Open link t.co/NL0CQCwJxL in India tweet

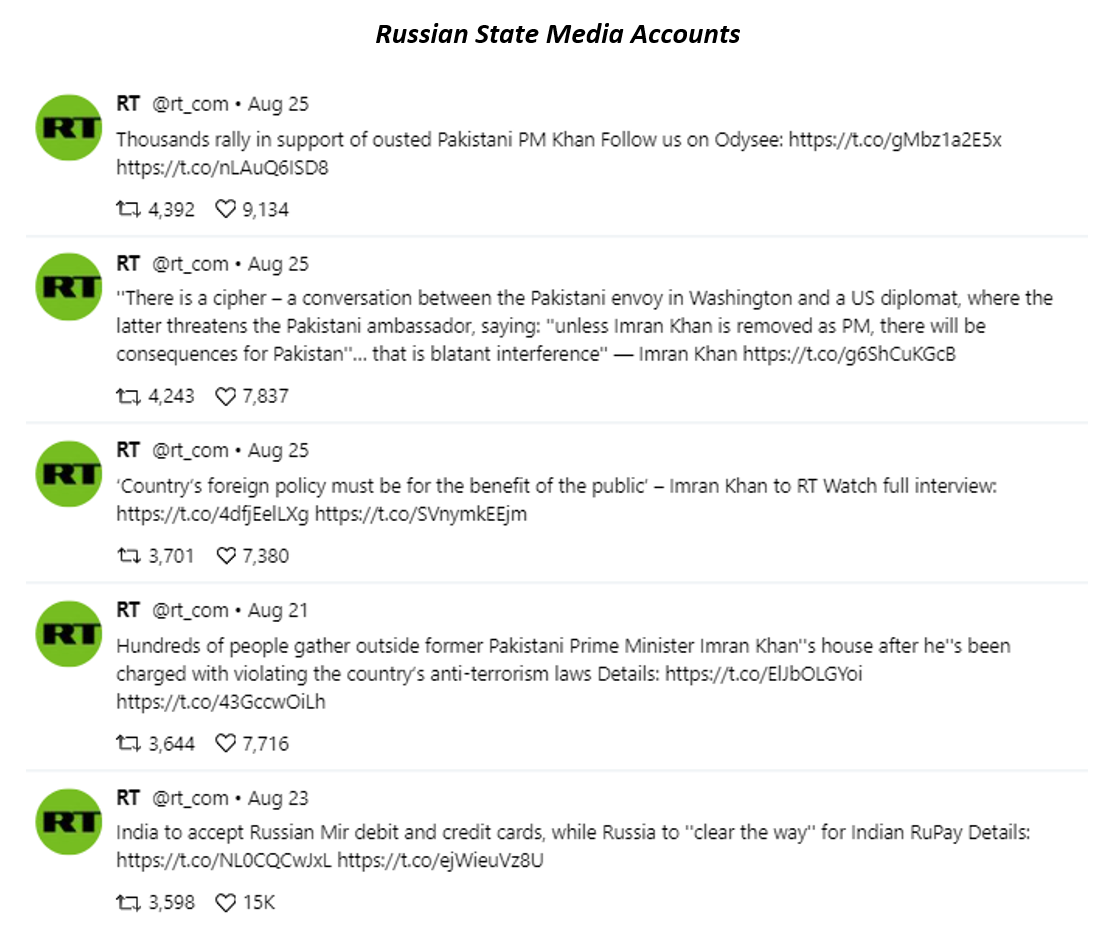[x=224, y=860]
